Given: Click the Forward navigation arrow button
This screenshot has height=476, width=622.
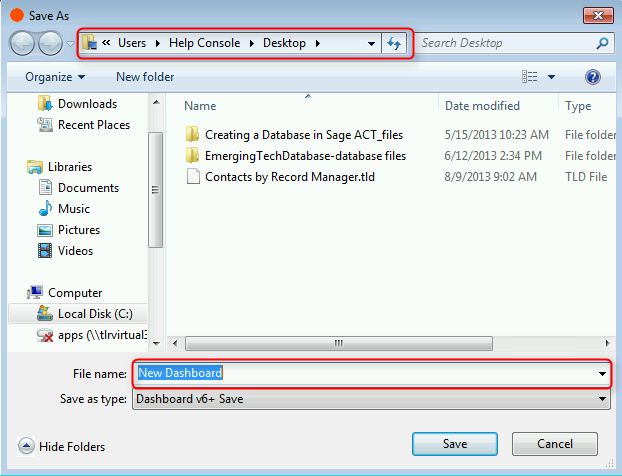Looking at the screenshot, I should pyautogui.click(x=50, y=43).
